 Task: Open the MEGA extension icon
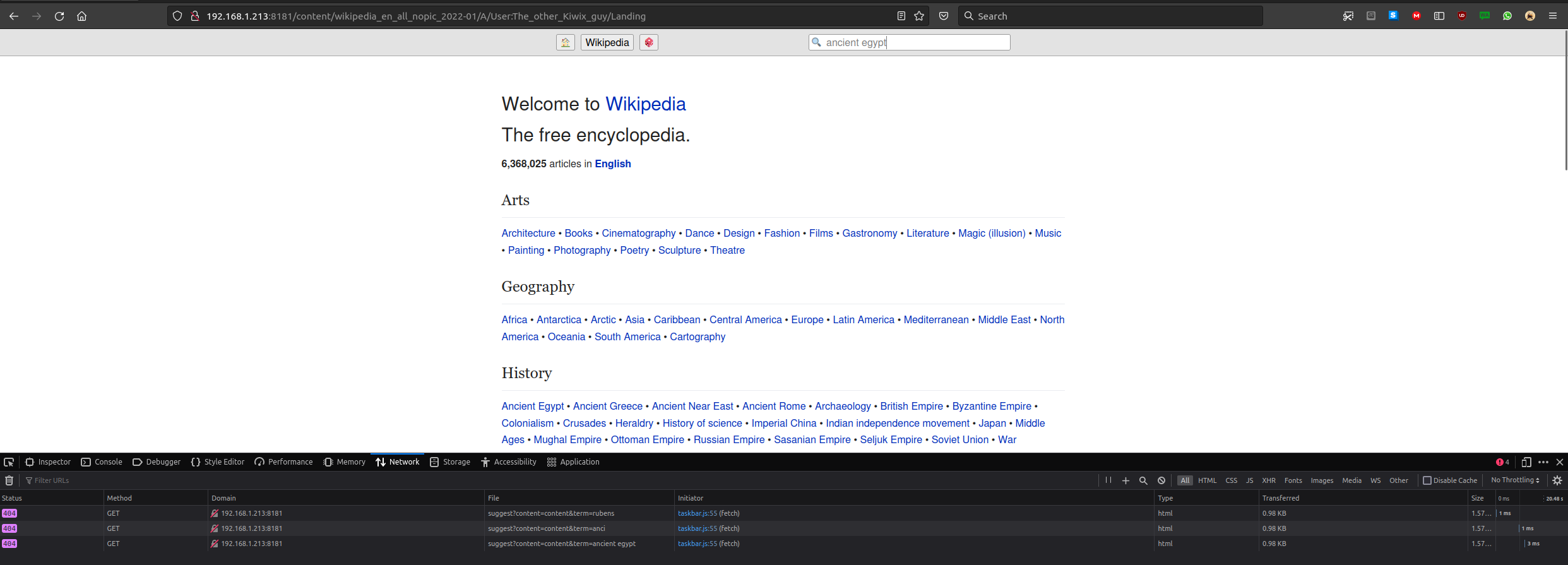pos(1417,16)
